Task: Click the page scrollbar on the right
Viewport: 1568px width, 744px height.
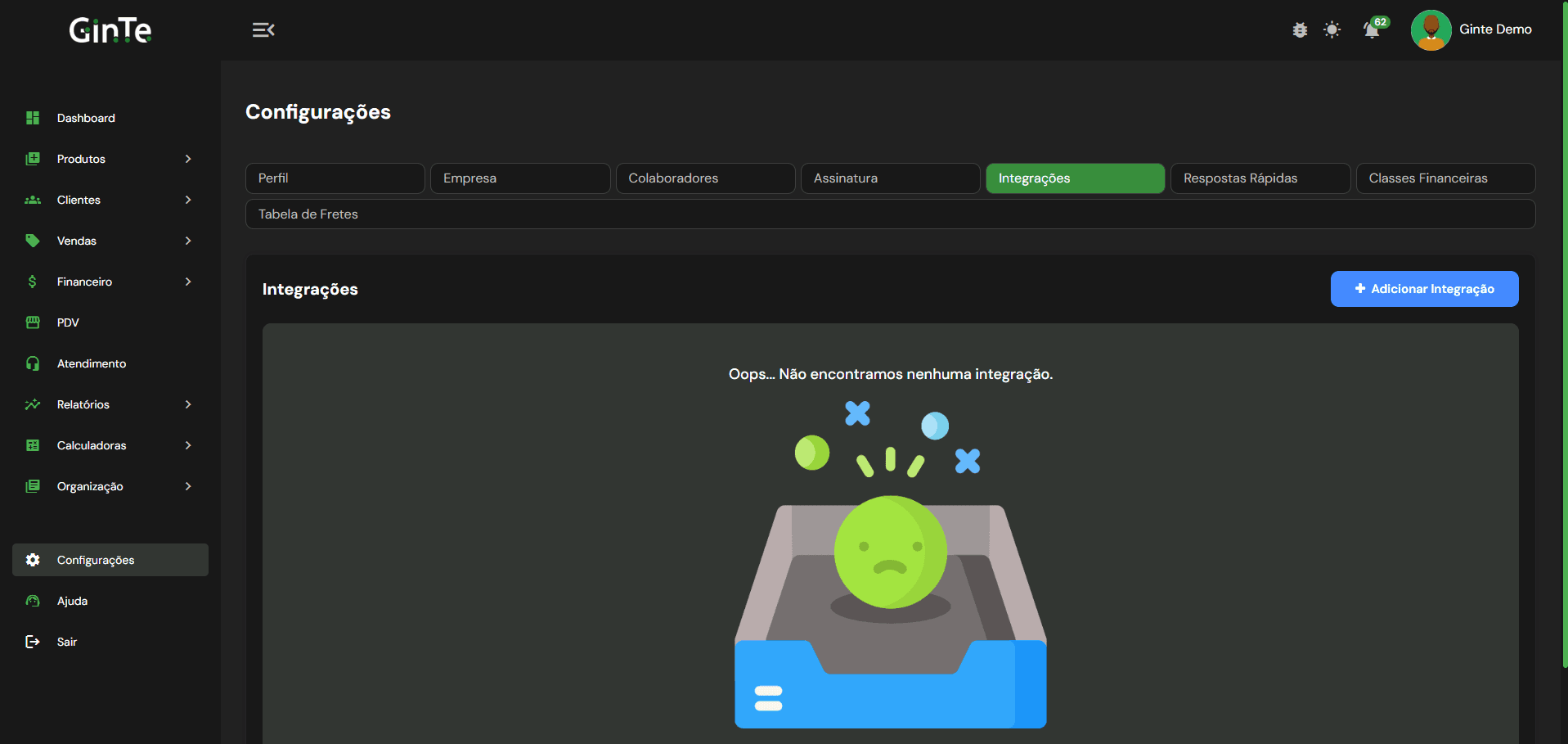Action: (x=1564, y=336)
